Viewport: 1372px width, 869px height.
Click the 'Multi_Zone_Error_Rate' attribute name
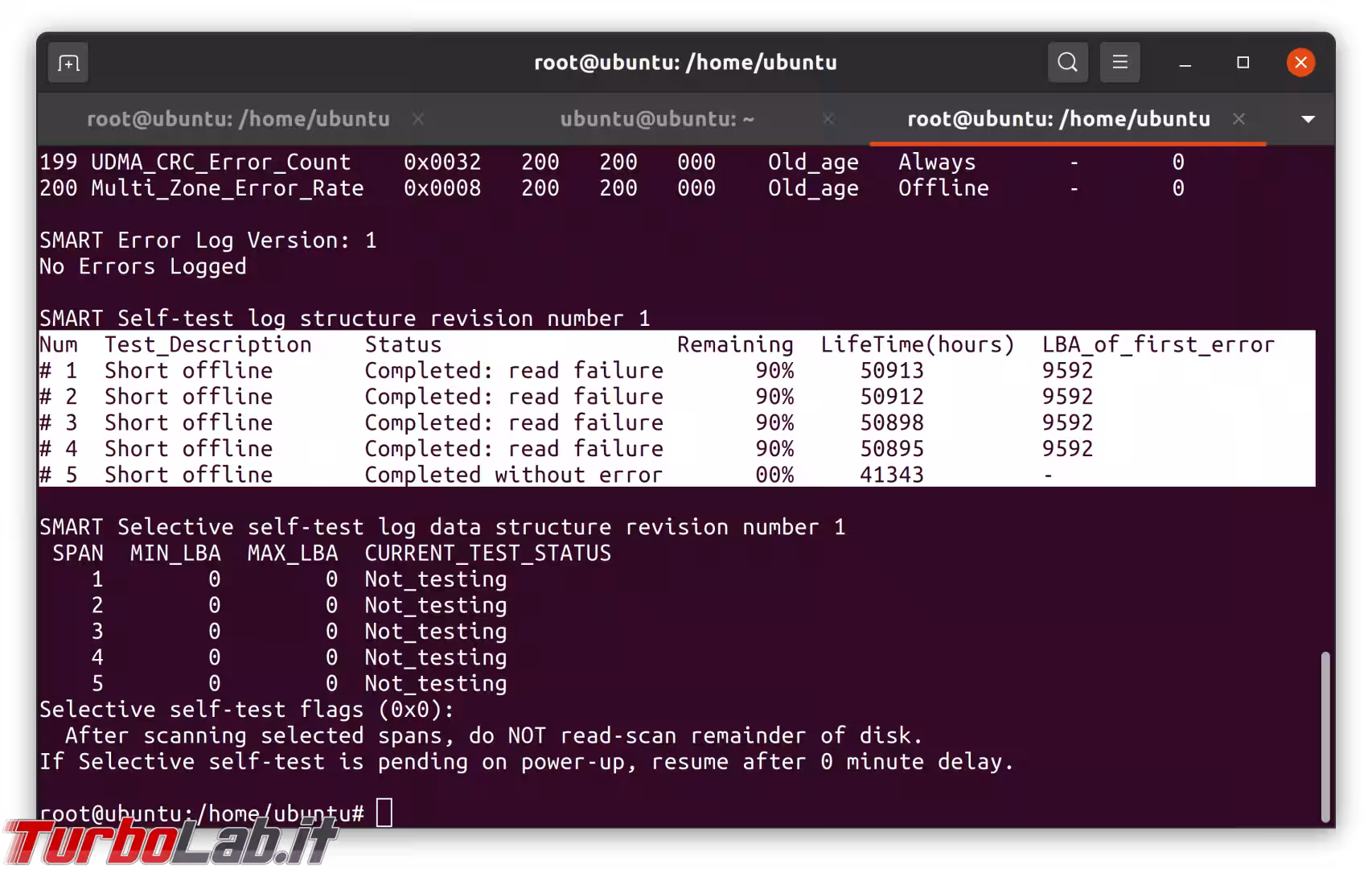tap(228, 188)
